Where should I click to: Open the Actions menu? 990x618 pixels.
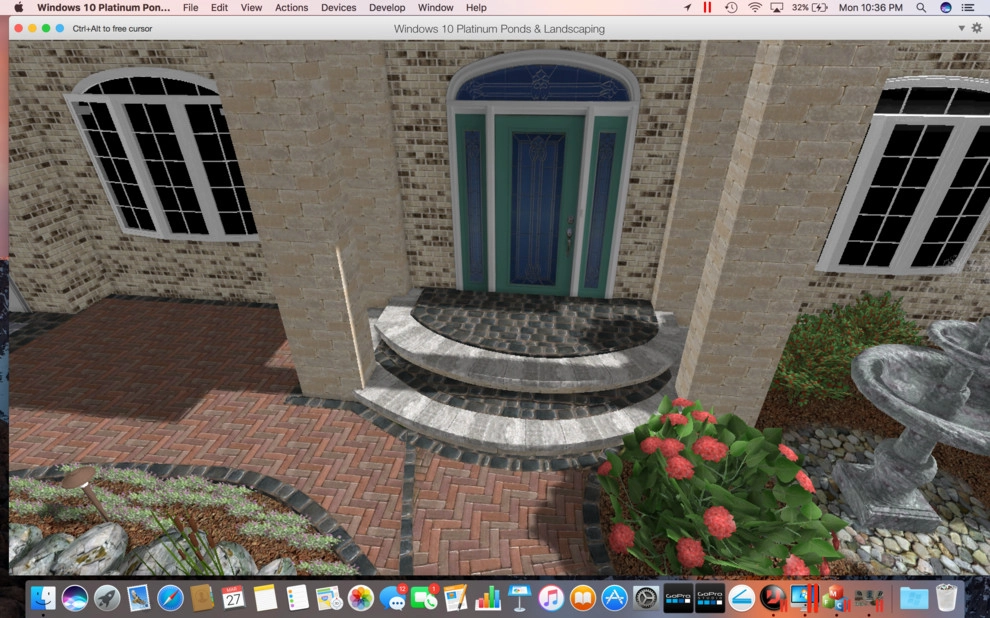click(x=291, y=8)
